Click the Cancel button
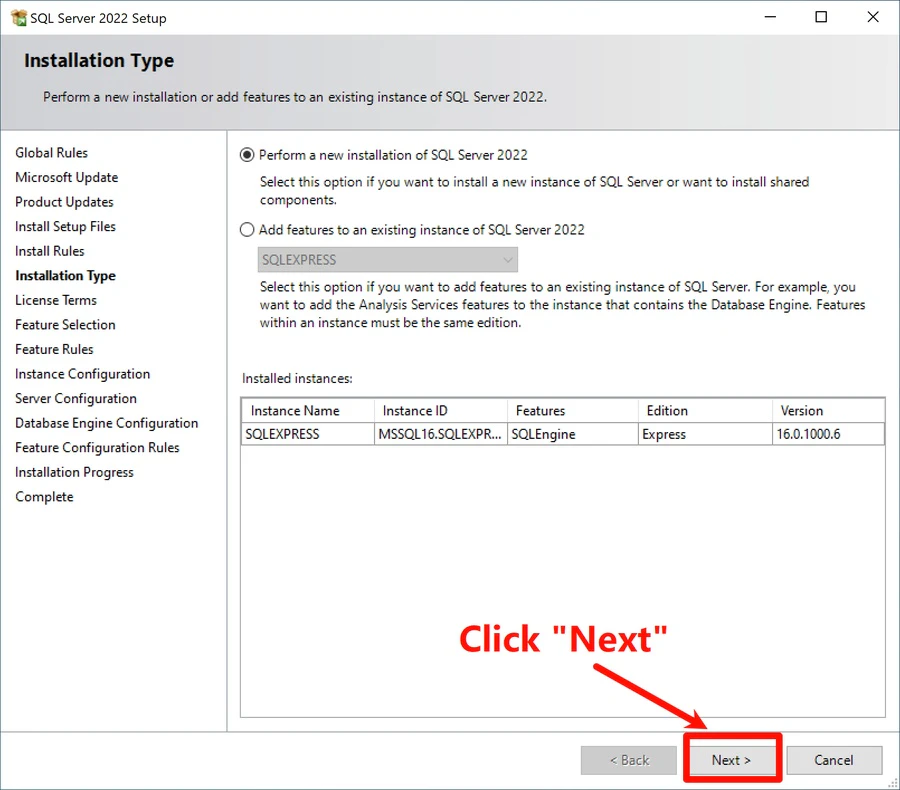900x790 pixels. [834, 760]
